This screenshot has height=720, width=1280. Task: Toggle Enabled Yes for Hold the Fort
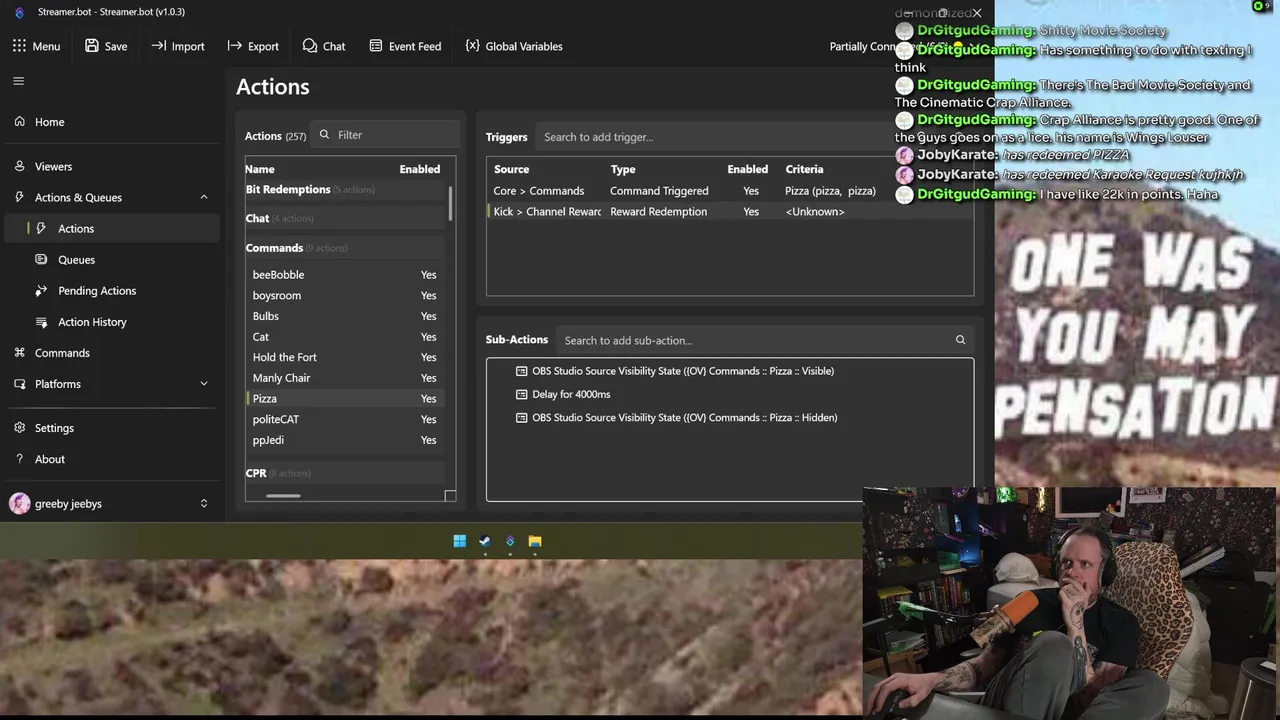click(x=428, y=357)
